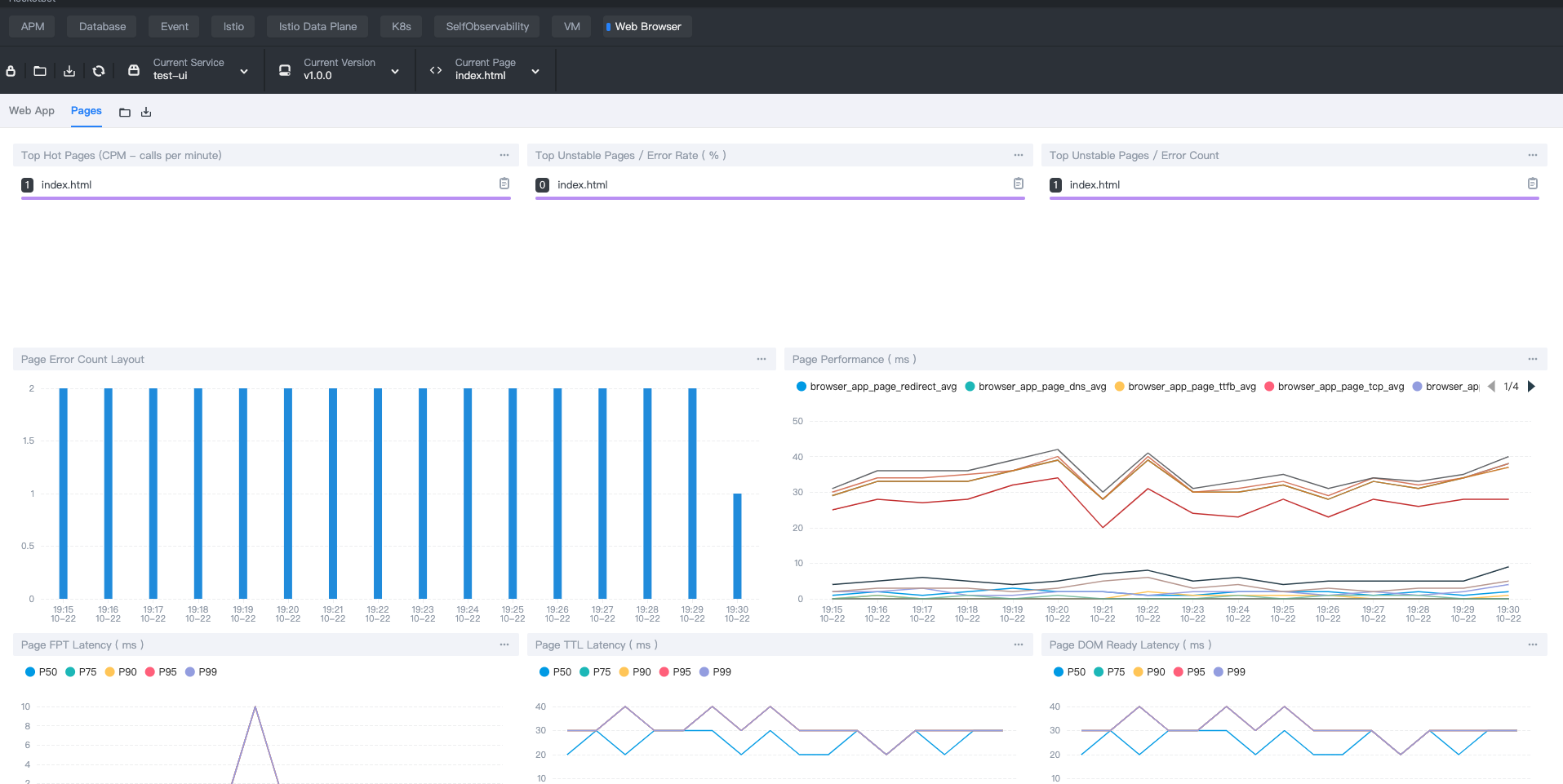Image resolution: width=1563 pixels, height=784 pixels.
Task: Click the lock icon in the toolbar
Action: tap(11, 71)
